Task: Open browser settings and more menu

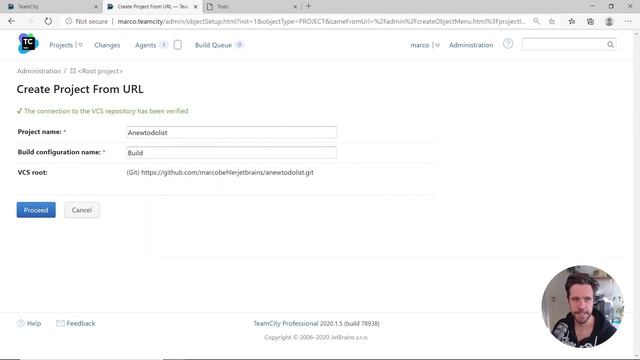Action: (628, 21)
